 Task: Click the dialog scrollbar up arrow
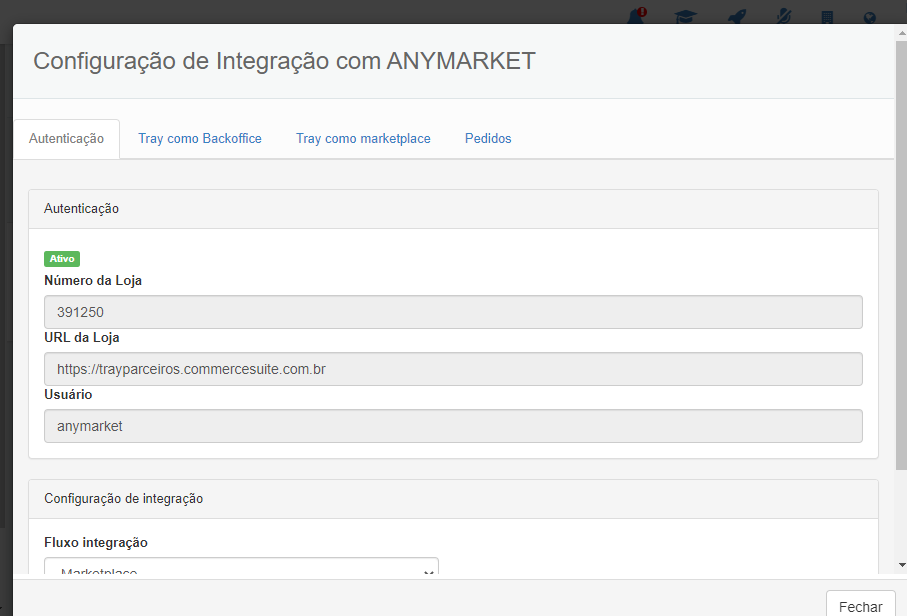pyautogui.click(x=902, y=33)
